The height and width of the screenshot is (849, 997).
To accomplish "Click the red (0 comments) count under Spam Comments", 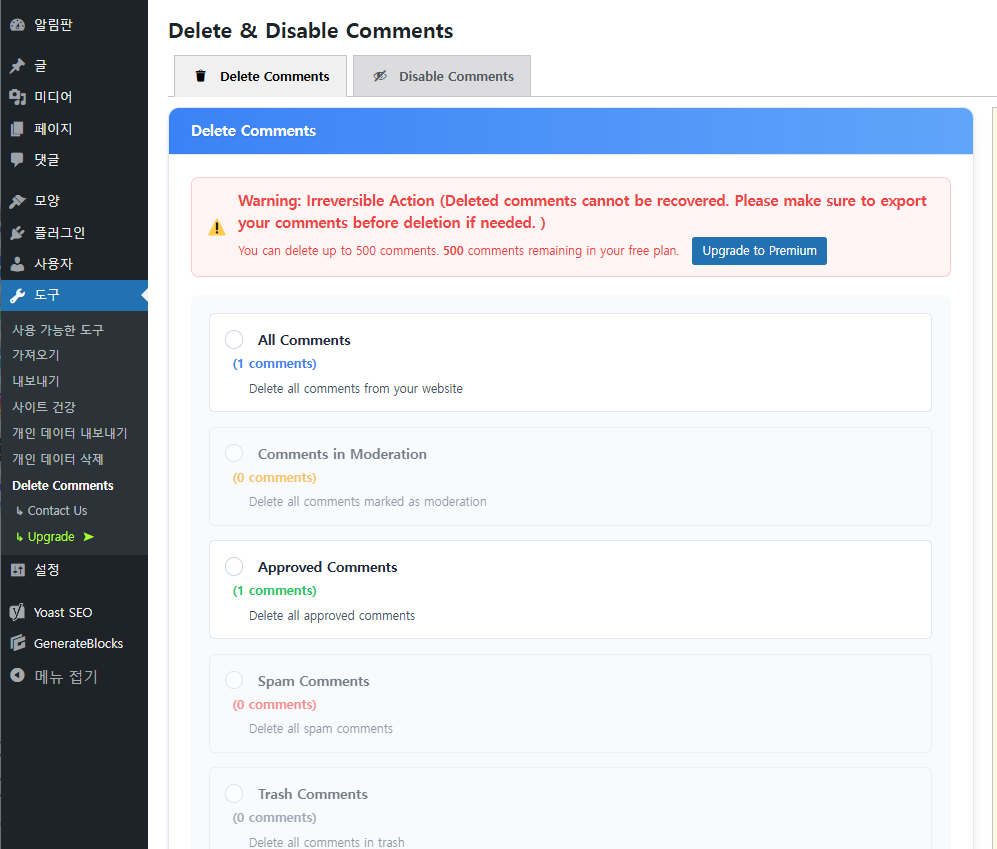I will tap(275, 705).
